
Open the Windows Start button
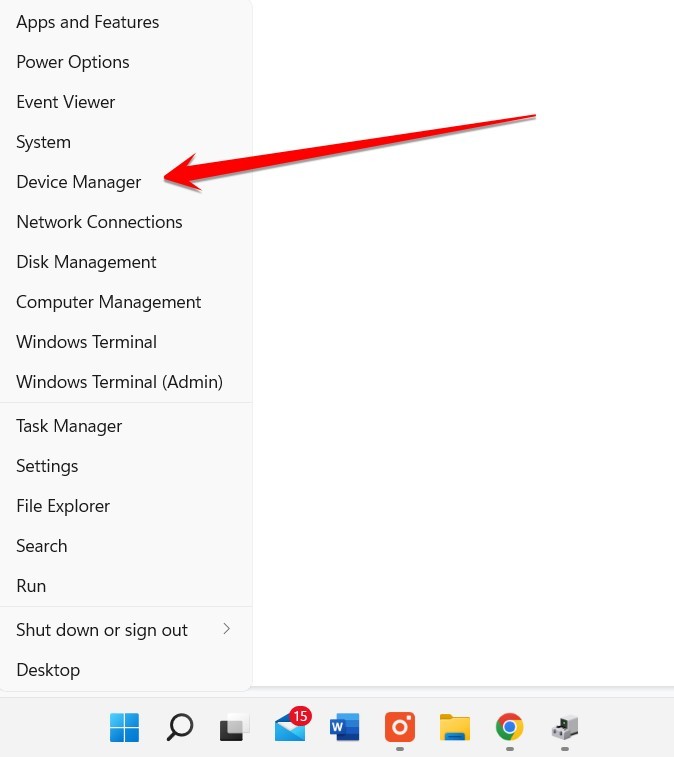124,727
